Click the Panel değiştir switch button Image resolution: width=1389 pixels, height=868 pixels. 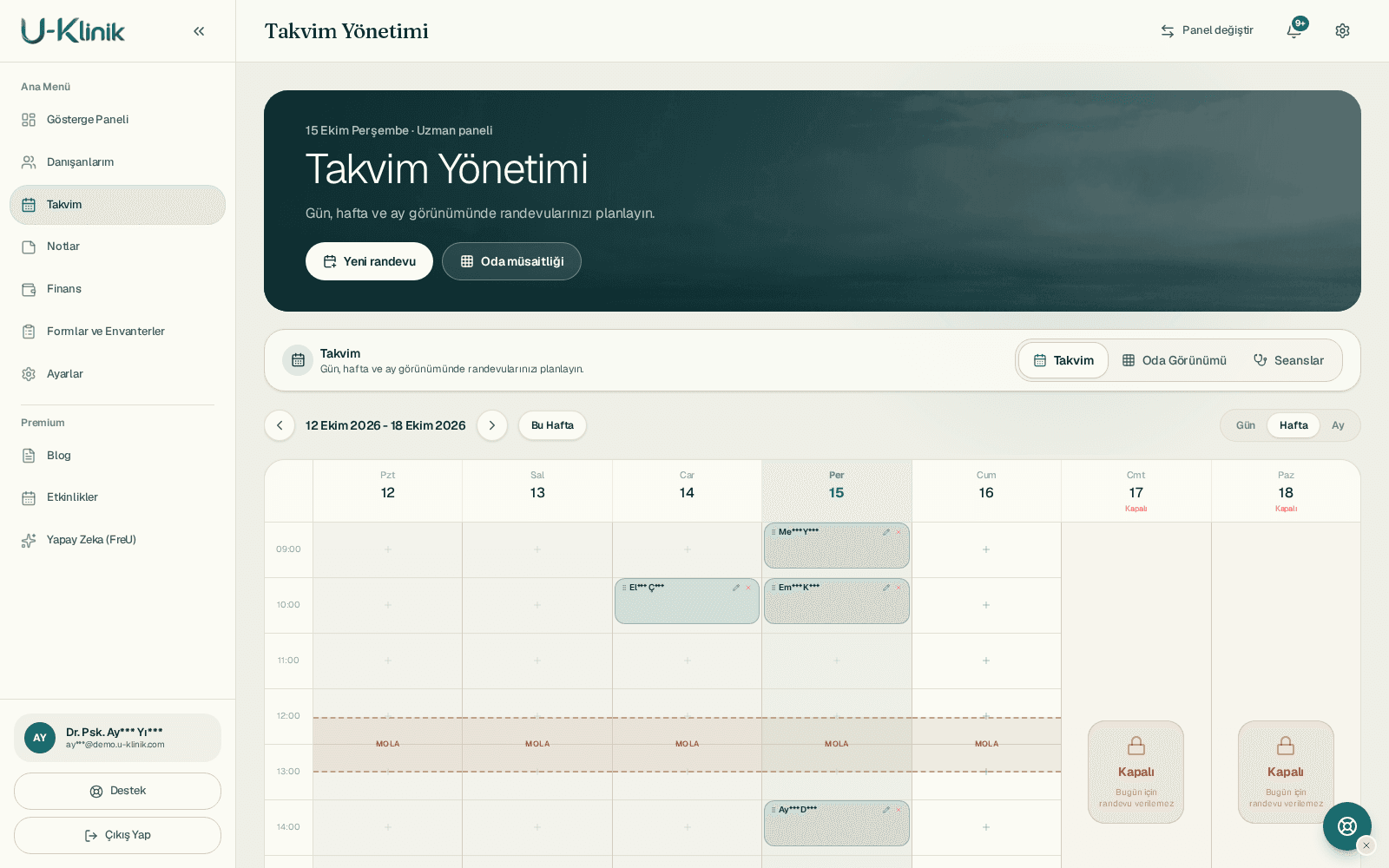(1207, 30)
